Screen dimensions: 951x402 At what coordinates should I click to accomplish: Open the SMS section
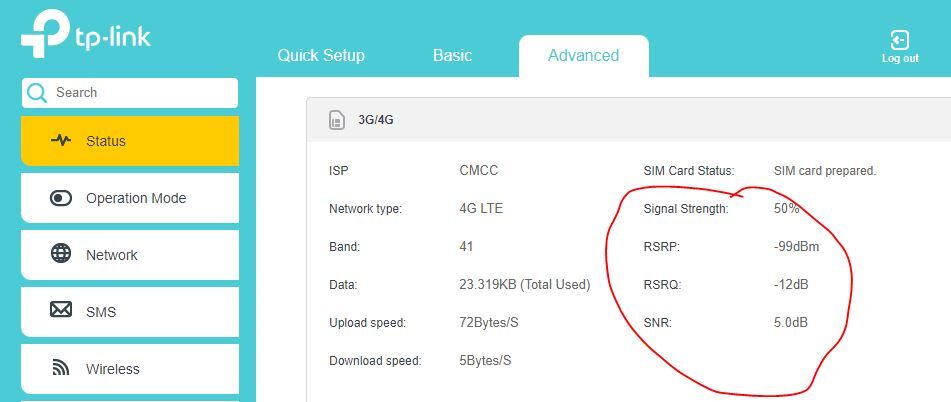(101, 312)
